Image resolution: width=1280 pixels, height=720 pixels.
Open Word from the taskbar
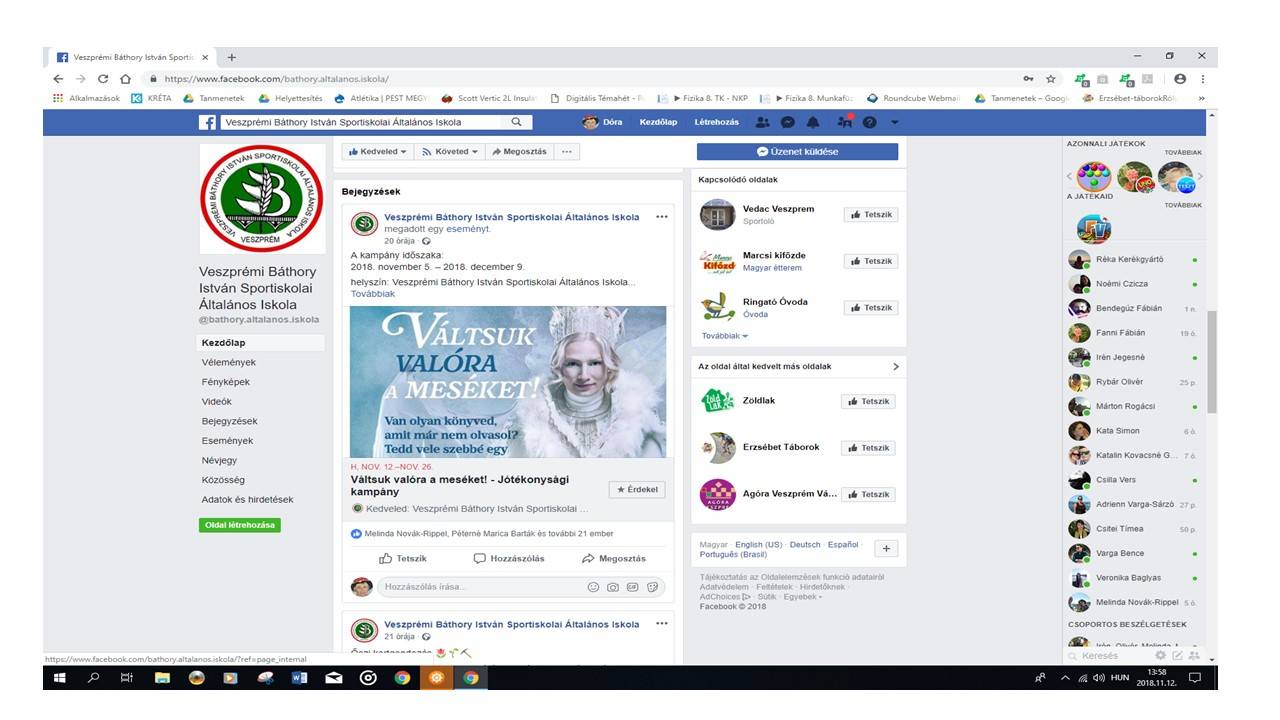[x=299, y=677]
